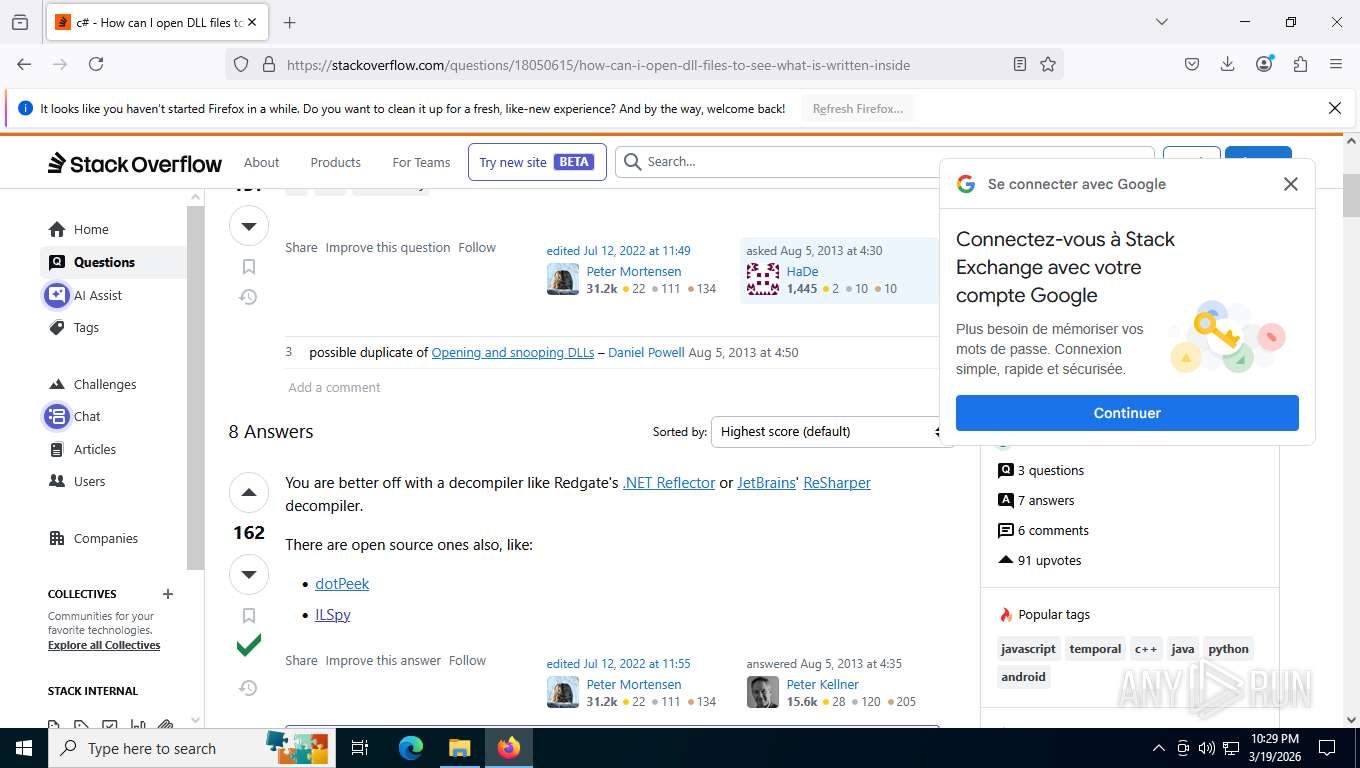Open the list all tabs dropdown
Screen dimensions: 1360x768
pyautogui.click(x=1162, y=22)
